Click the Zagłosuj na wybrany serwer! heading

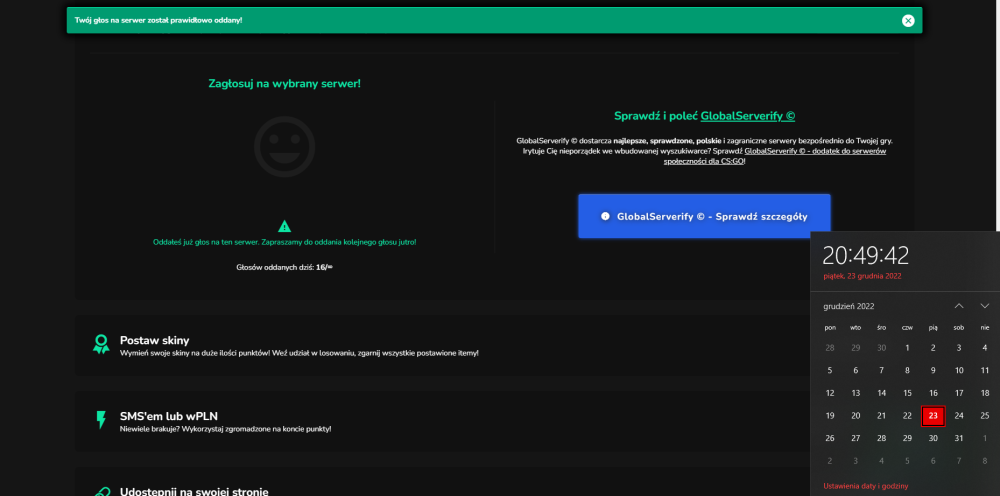(284, 84)
